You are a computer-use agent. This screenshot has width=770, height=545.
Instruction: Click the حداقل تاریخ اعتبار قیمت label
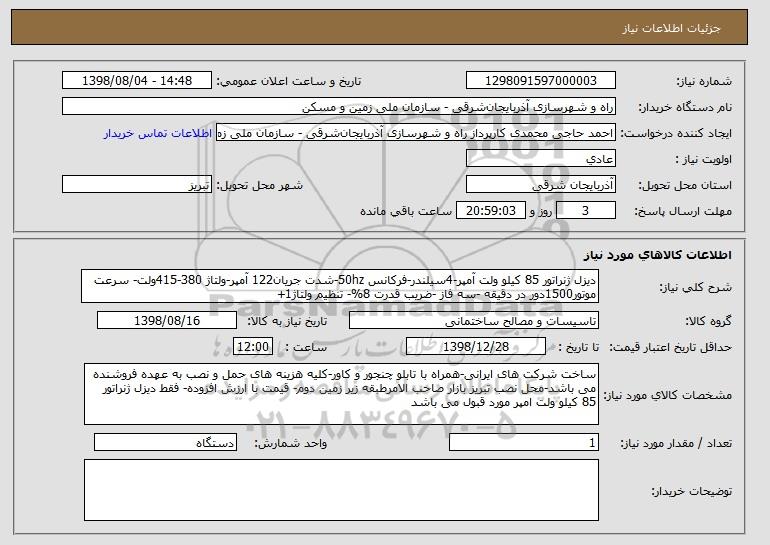point(670,348)
